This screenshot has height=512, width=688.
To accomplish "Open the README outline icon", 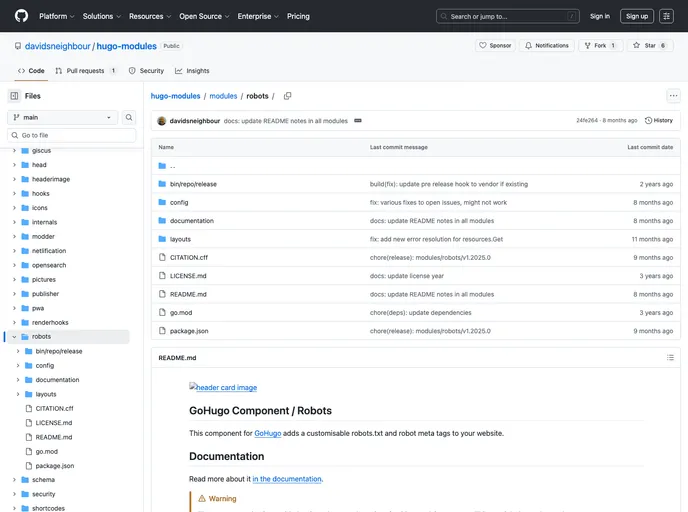I will (x=671, y=357).
